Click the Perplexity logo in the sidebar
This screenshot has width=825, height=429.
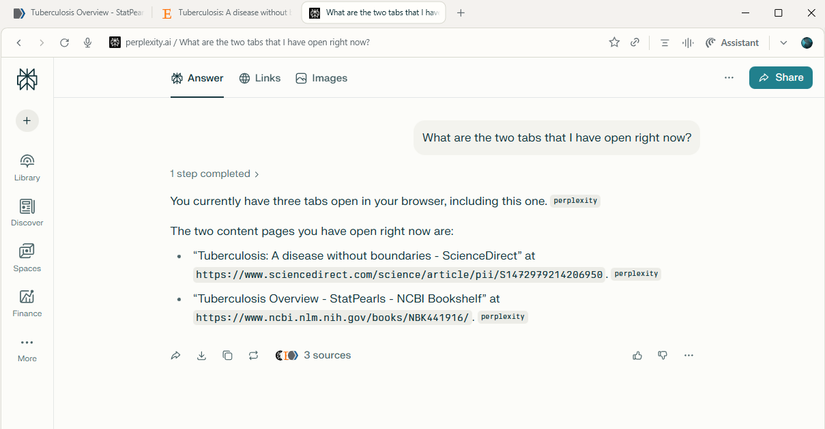pyautogui.click(x=27, y=79)
